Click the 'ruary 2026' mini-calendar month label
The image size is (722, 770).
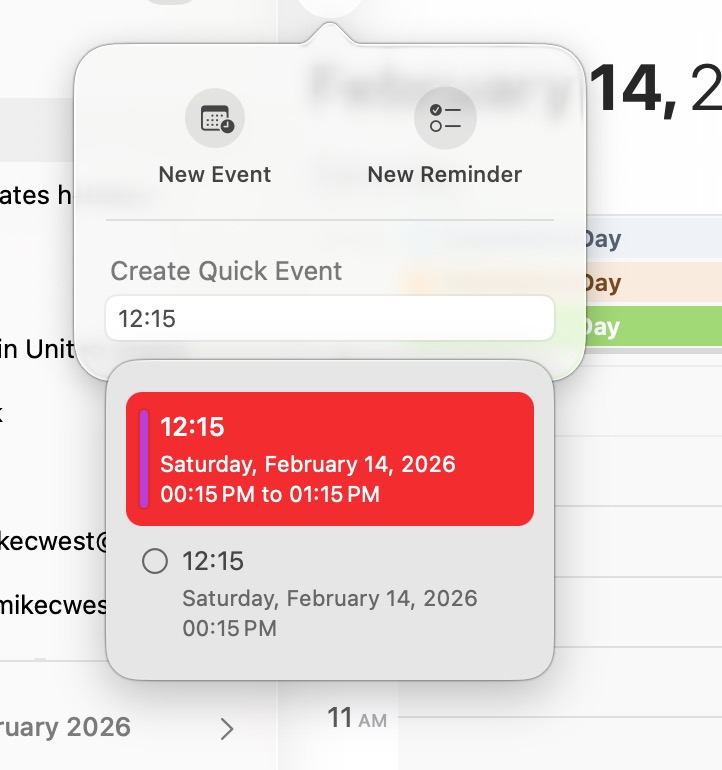tap(65, 727)
